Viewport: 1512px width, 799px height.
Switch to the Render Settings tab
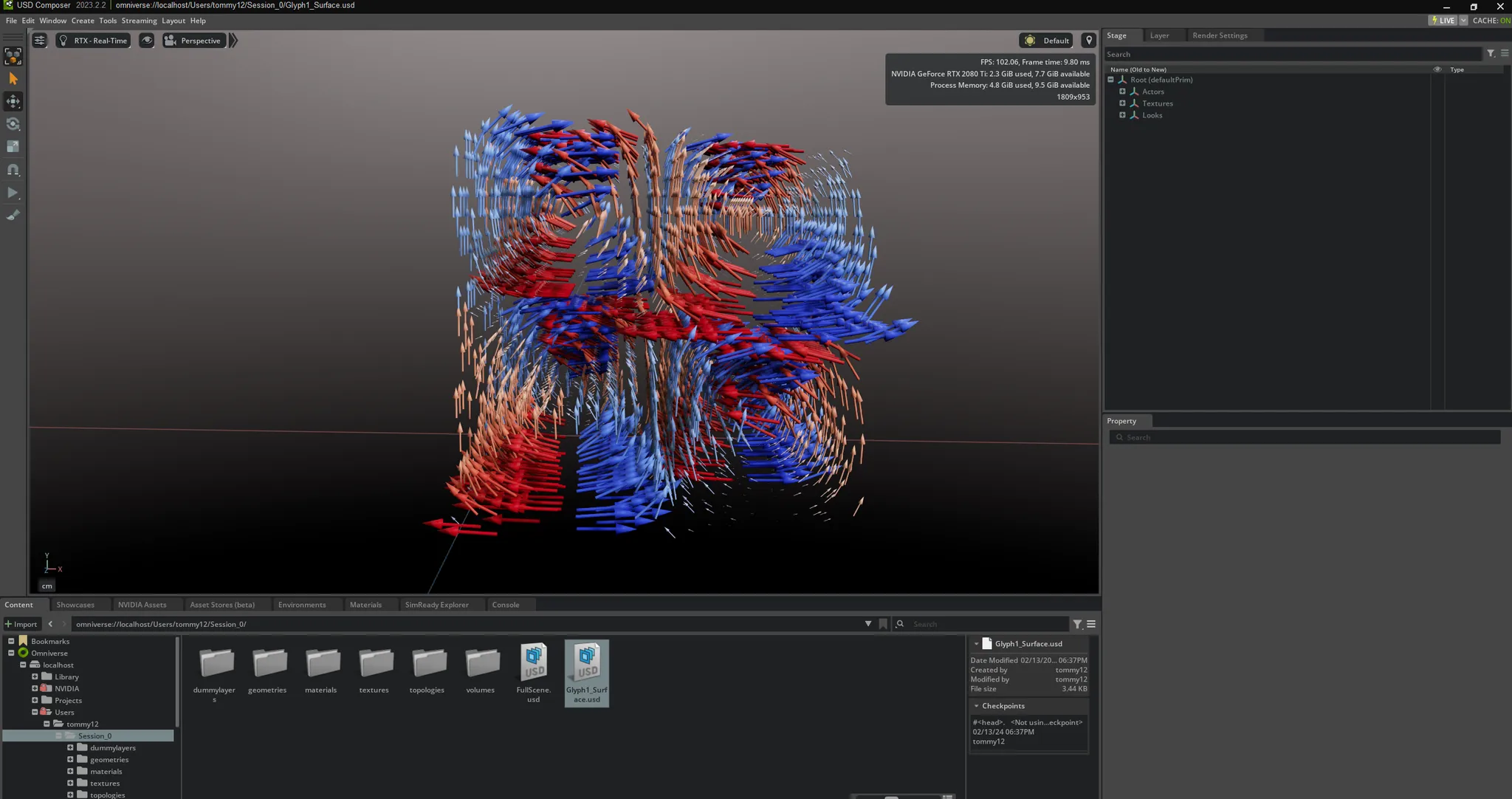pyautogui.click(x=1219, y=35)
